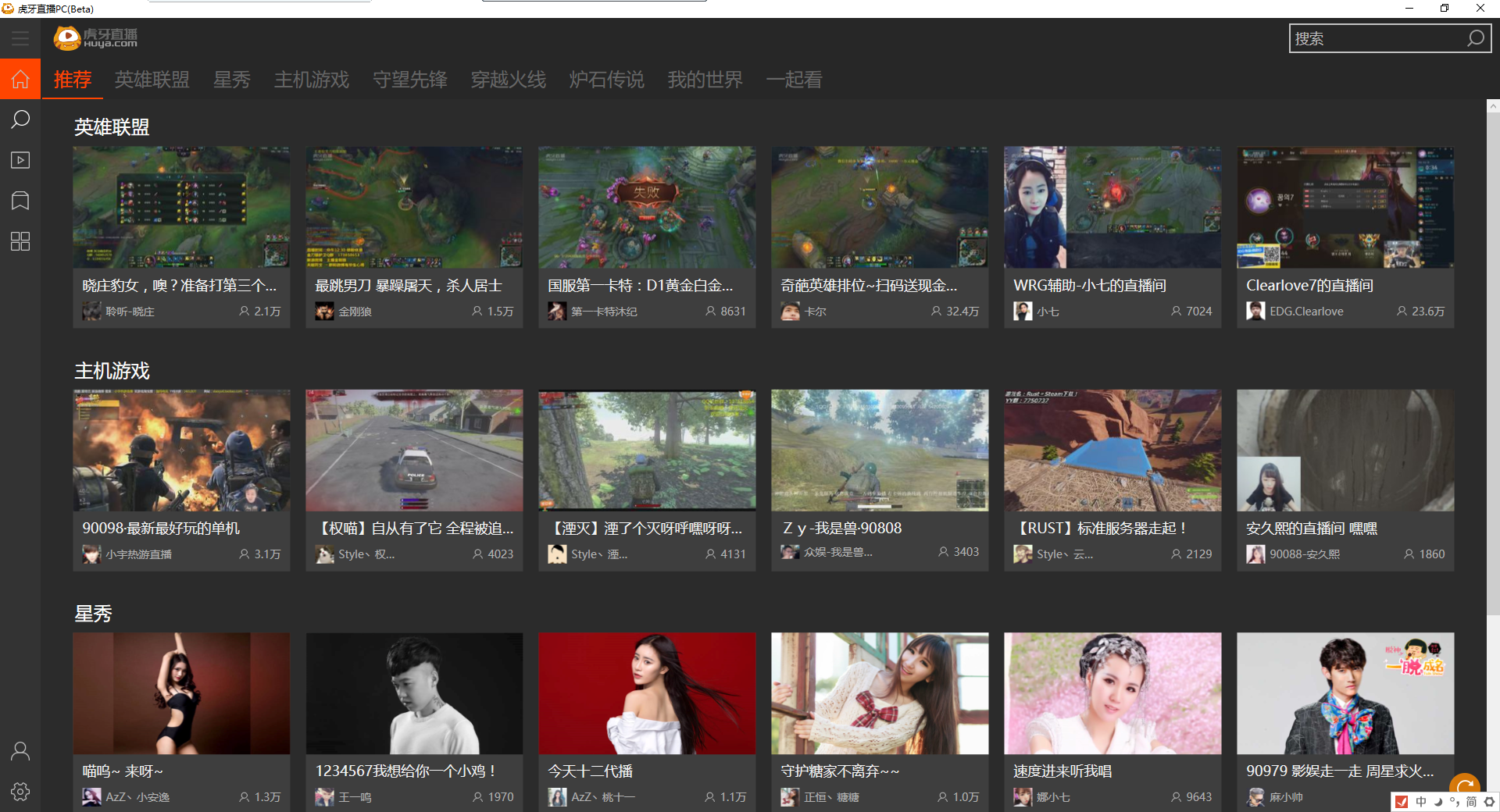The width and height of the screenshot is (1500, 812).
Task: Open the video play icon in the sidebar
Action: click(x=20, y=160)
